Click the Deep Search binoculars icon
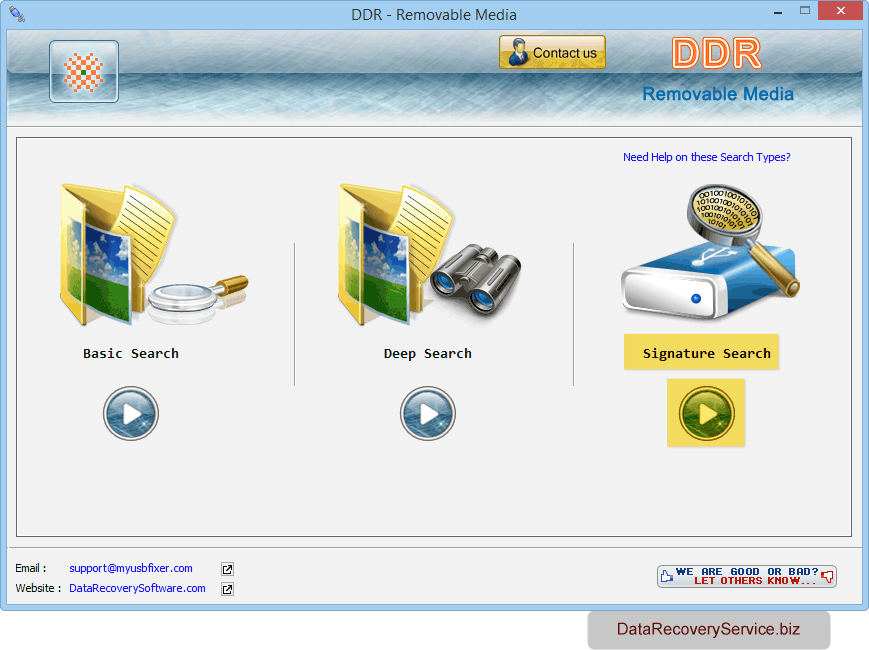Screen dimensions: 869x650 click(x=476, y=279)
